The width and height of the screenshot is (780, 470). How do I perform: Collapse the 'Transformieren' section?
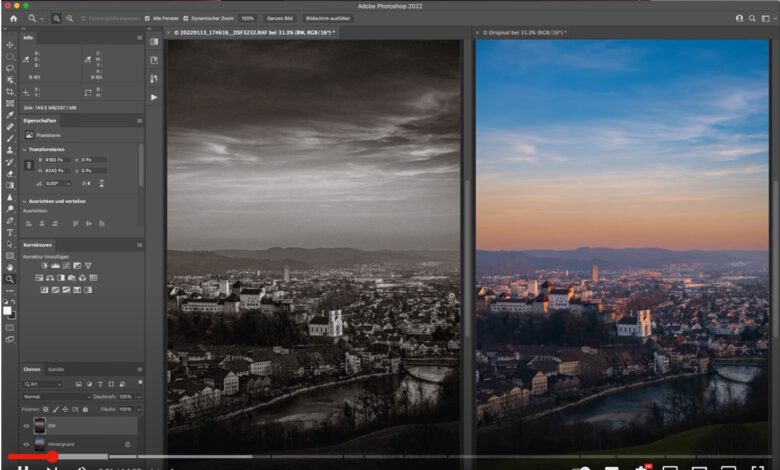click(25, 148)
